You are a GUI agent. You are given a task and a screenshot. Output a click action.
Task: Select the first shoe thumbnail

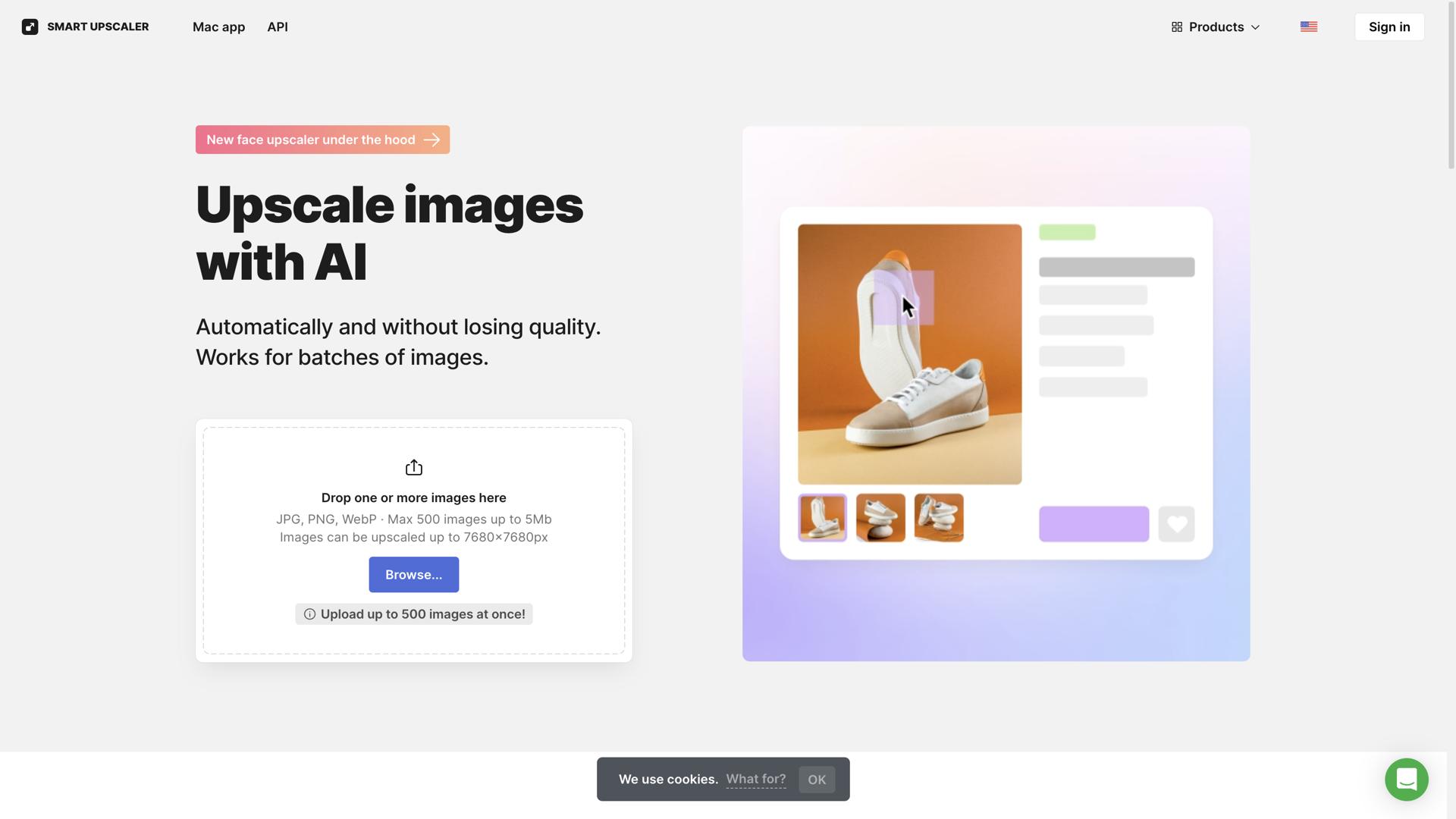(822, 518)
